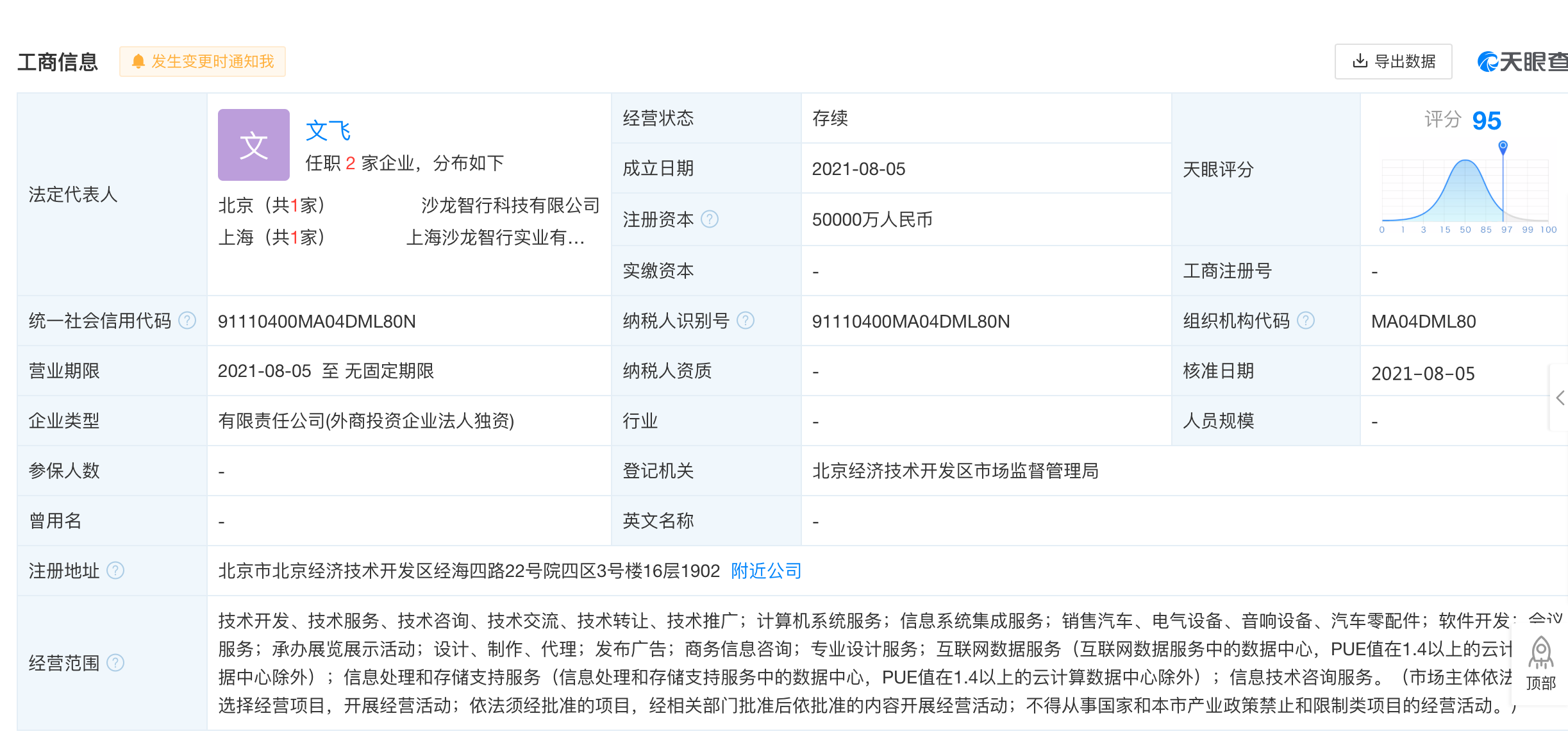Screen dimensions: 1568x745
Task: Select business term 2021-08-05 至 无固定期限
Action: point(326,371)
